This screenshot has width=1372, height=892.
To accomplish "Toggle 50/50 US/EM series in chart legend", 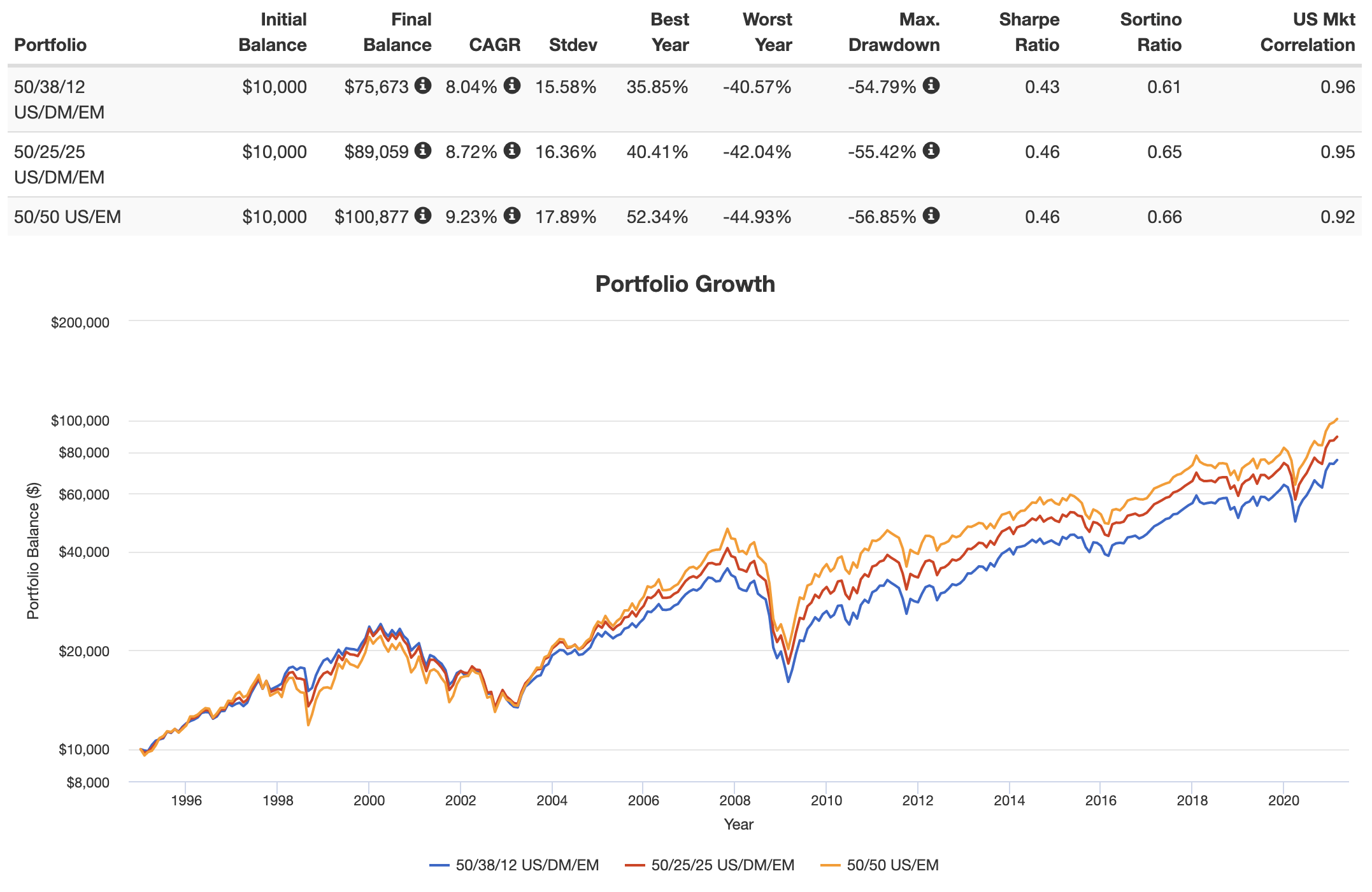I will pos(880,865).
